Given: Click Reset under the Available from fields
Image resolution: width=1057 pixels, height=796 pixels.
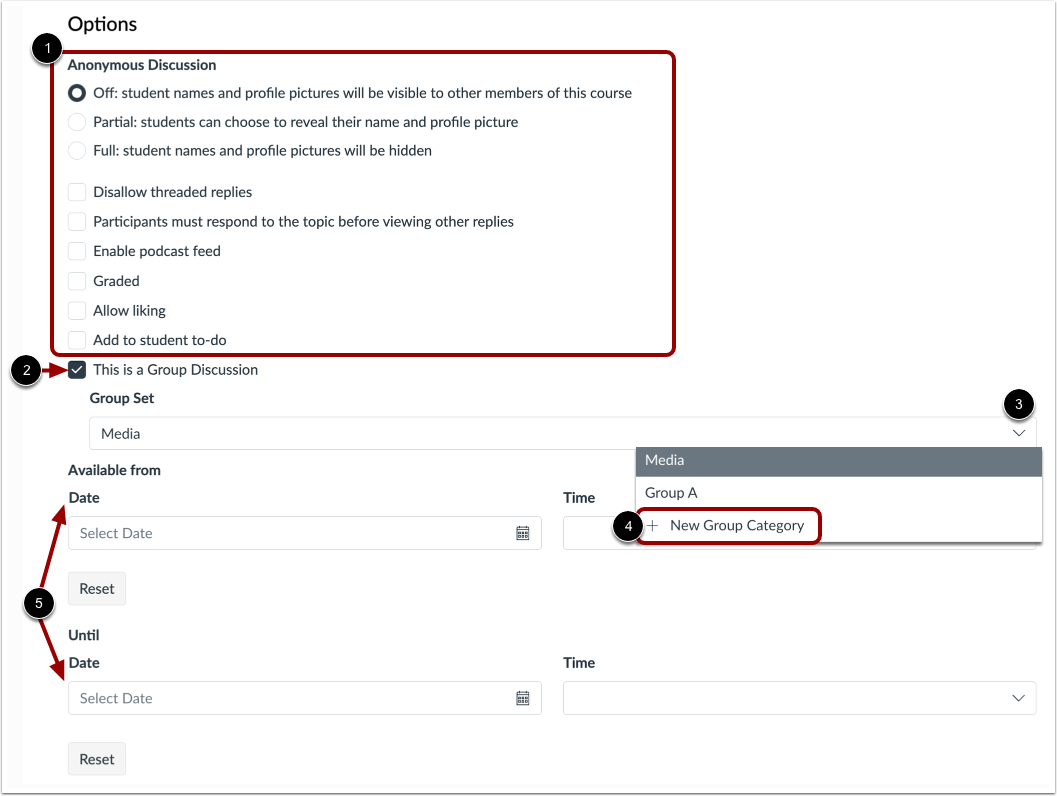Looking at the screenshot, I should pyautogui.click(x=96, y=588).
